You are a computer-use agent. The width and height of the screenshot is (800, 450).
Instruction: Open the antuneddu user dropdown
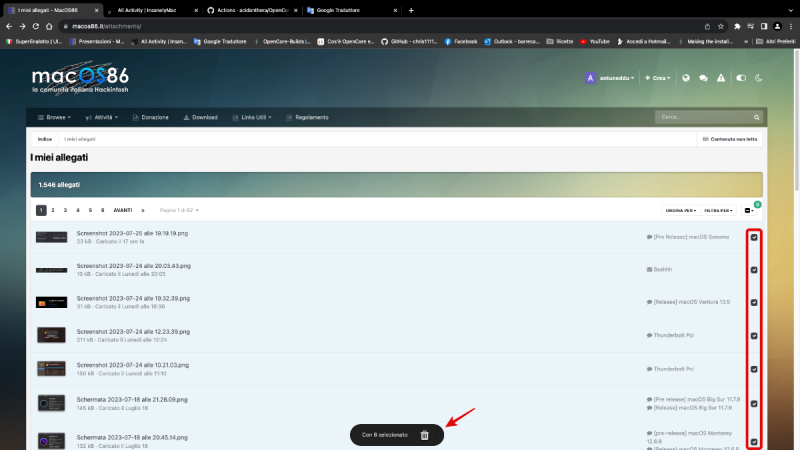click(x=617, y=78)
